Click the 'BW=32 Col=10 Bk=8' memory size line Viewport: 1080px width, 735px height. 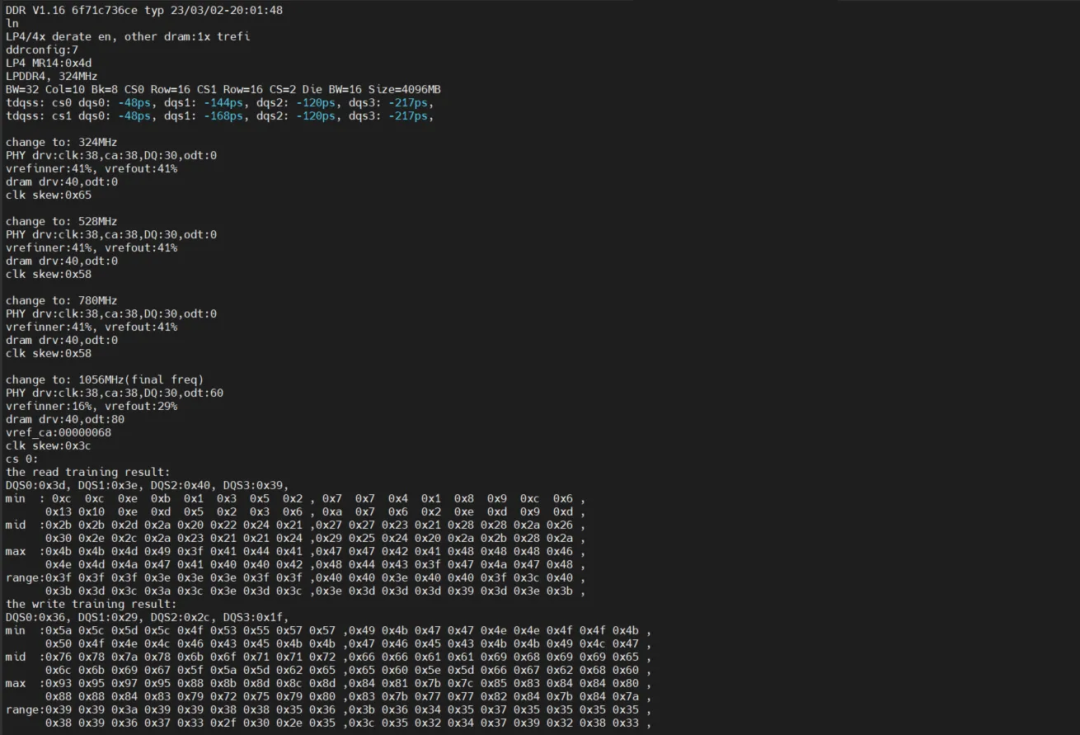223,90
